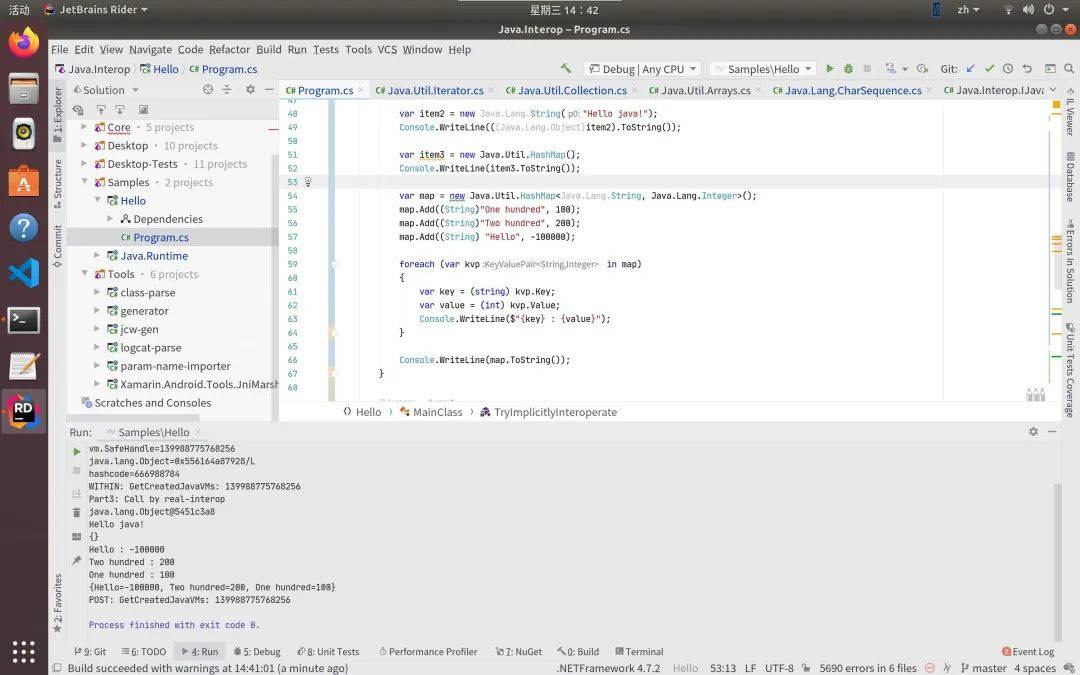Expand the Java.Runtime project node

(97, 256)
